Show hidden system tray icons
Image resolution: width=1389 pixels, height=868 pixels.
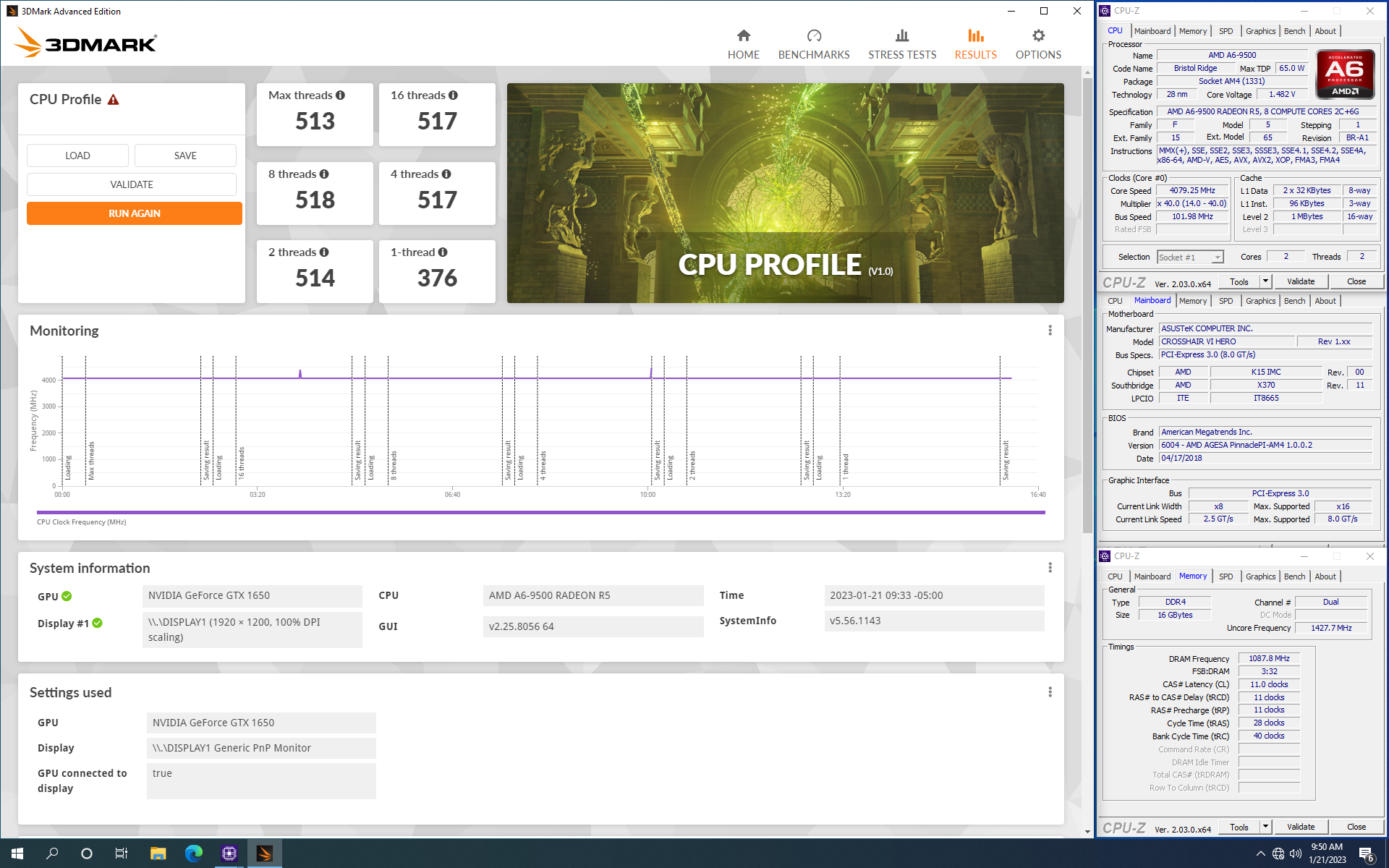click(1261, 854)
